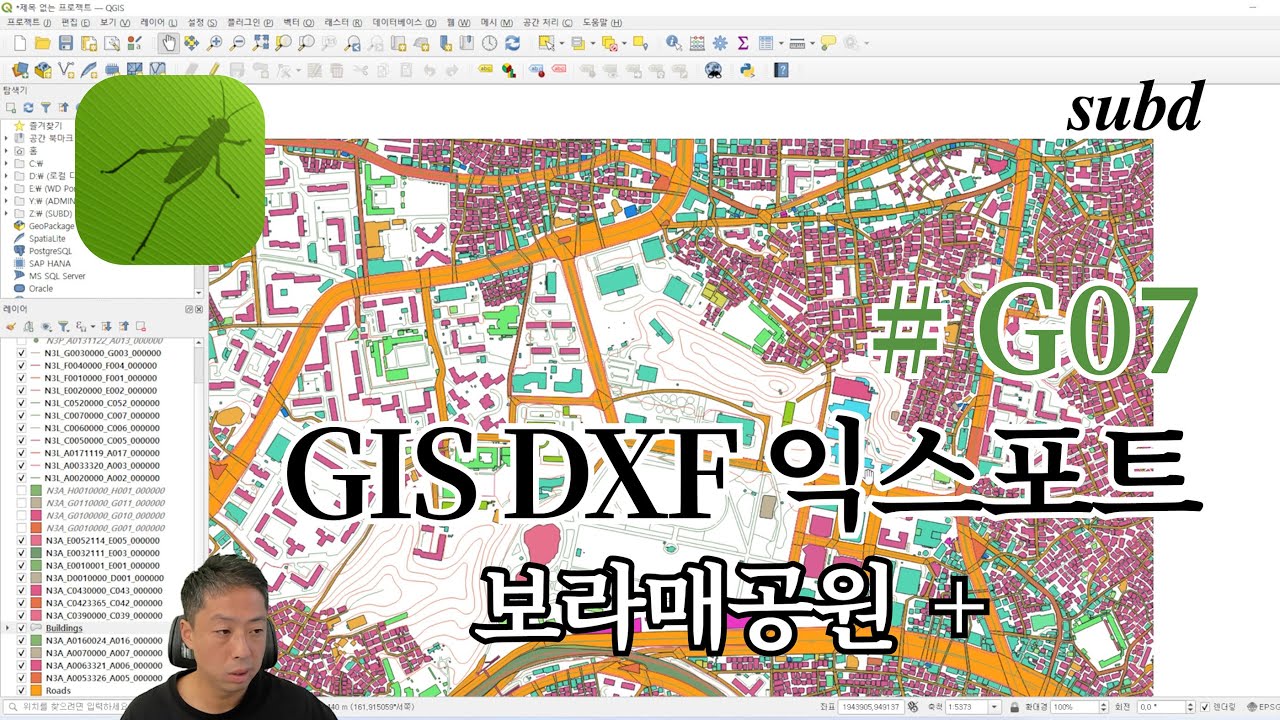Click the Layer Labeling Options abc icon

(486, 70)
